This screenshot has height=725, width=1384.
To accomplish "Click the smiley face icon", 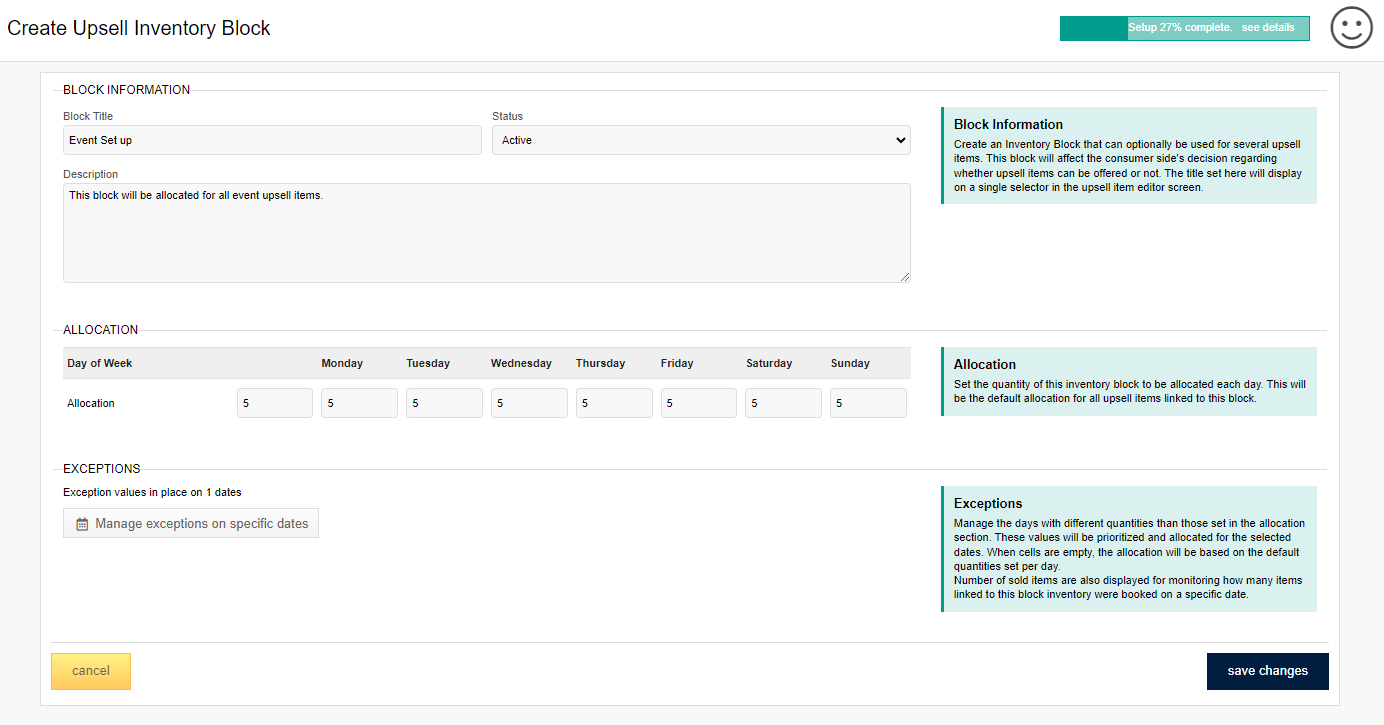I will pyautogui.click(x=1351, y=28).
